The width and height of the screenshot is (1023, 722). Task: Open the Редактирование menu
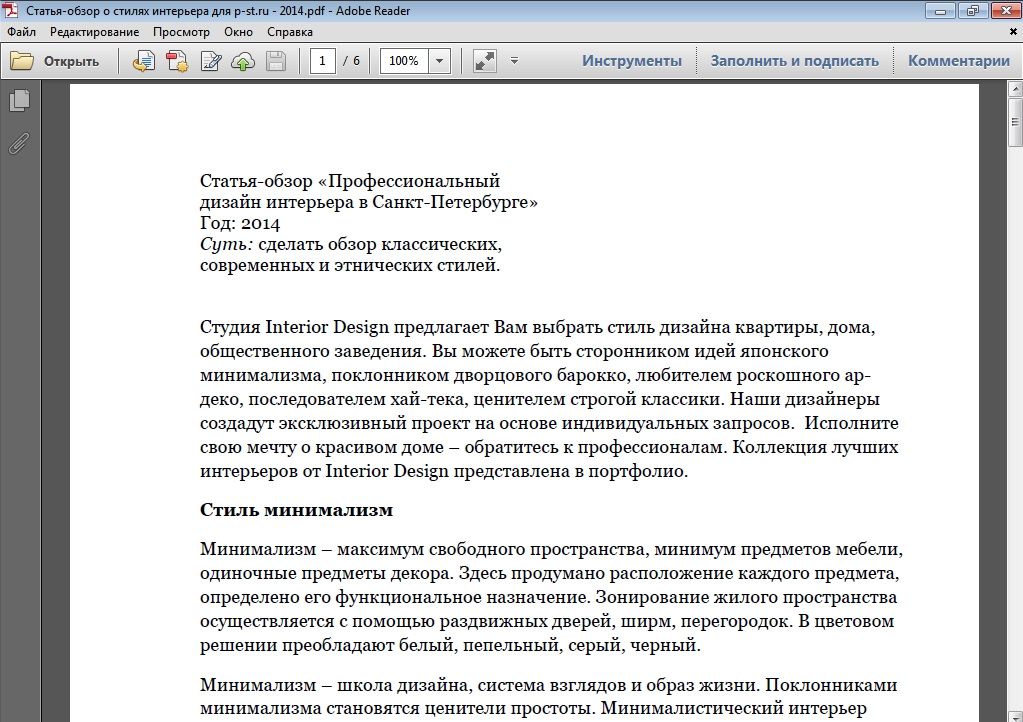pyautogui.click(x=95, y=32)
